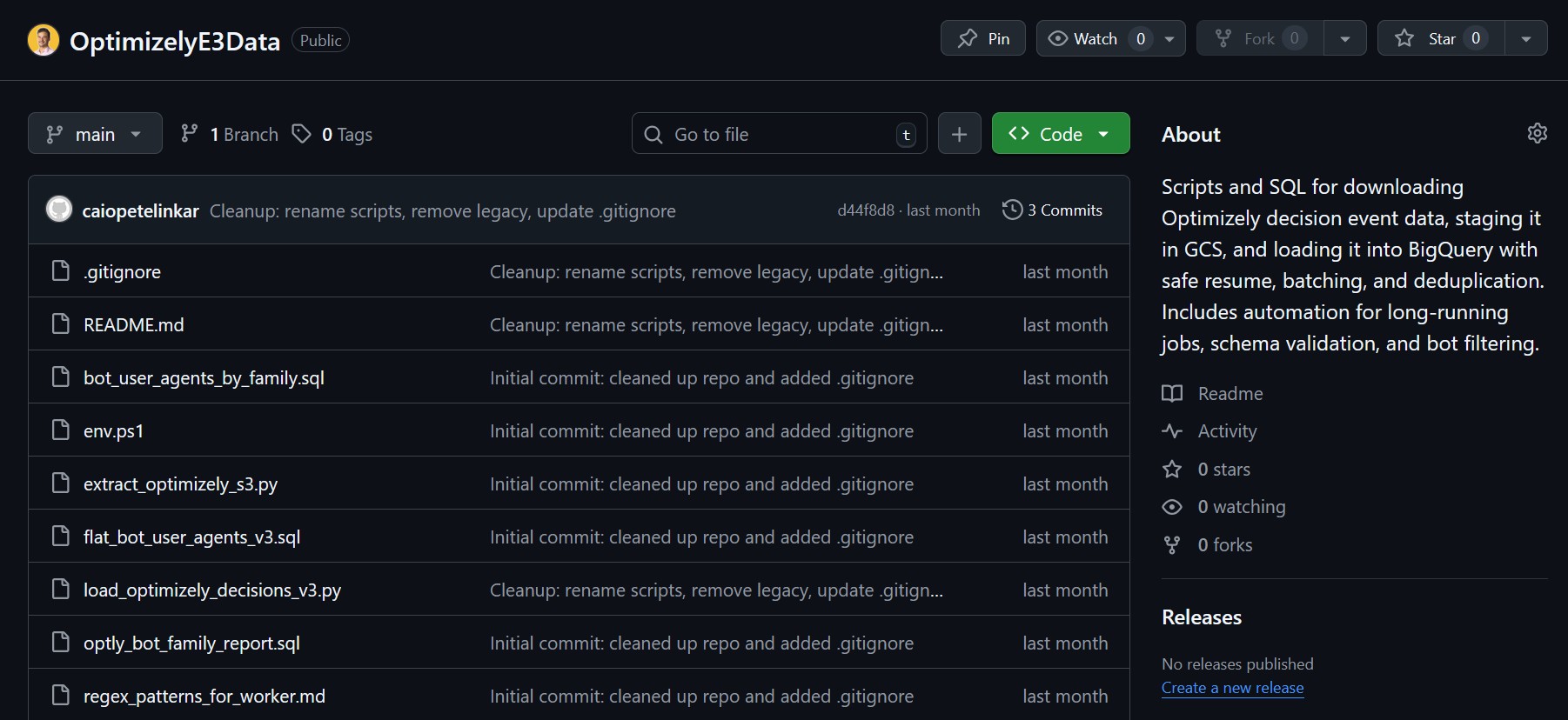1568x720 pixels.
Task: Open the latest commit message link
Action: point(442,211)
